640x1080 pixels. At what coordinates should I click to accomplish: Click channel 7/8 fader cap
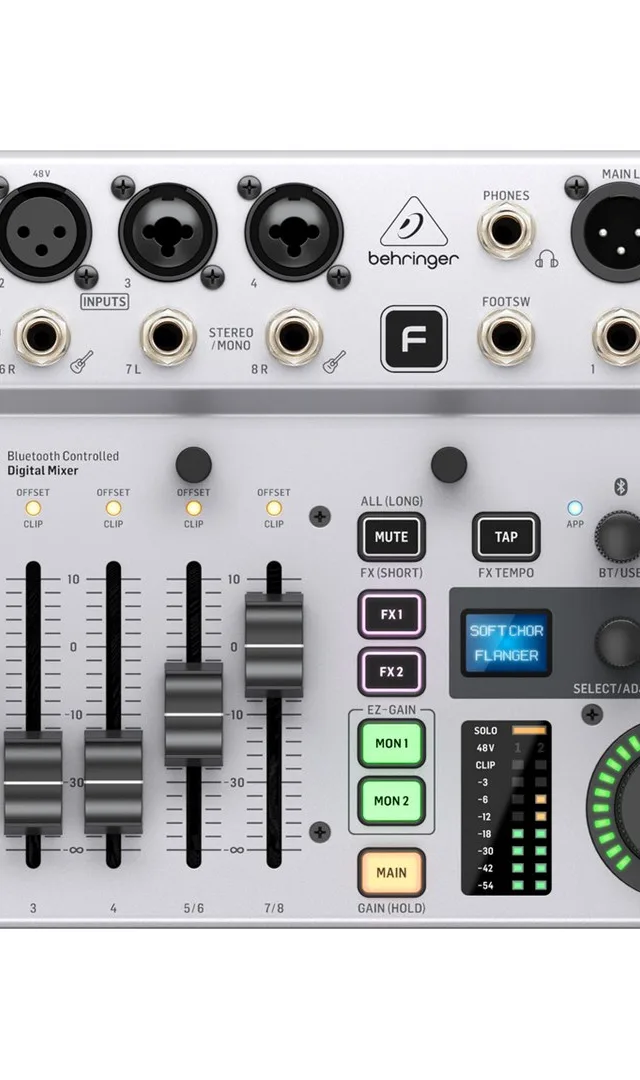[x=274, y=645]
